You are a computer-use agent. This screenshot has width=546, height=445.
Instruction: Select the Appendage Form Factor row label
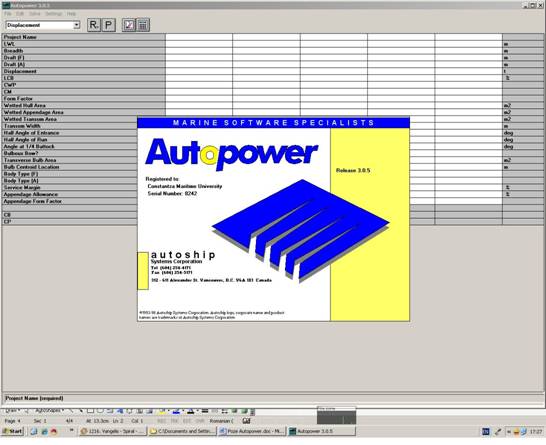(70, 201)
